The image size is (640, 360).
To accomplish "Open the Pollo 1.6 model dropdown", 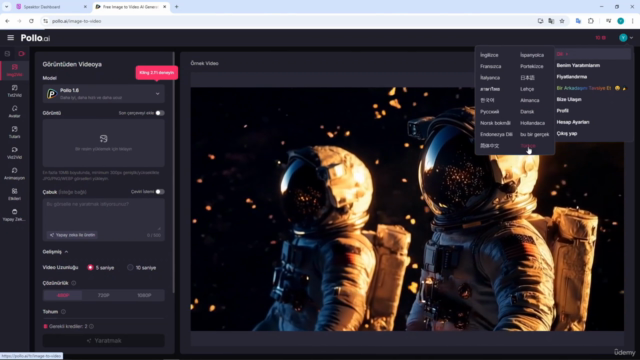I will coord(104,94).
